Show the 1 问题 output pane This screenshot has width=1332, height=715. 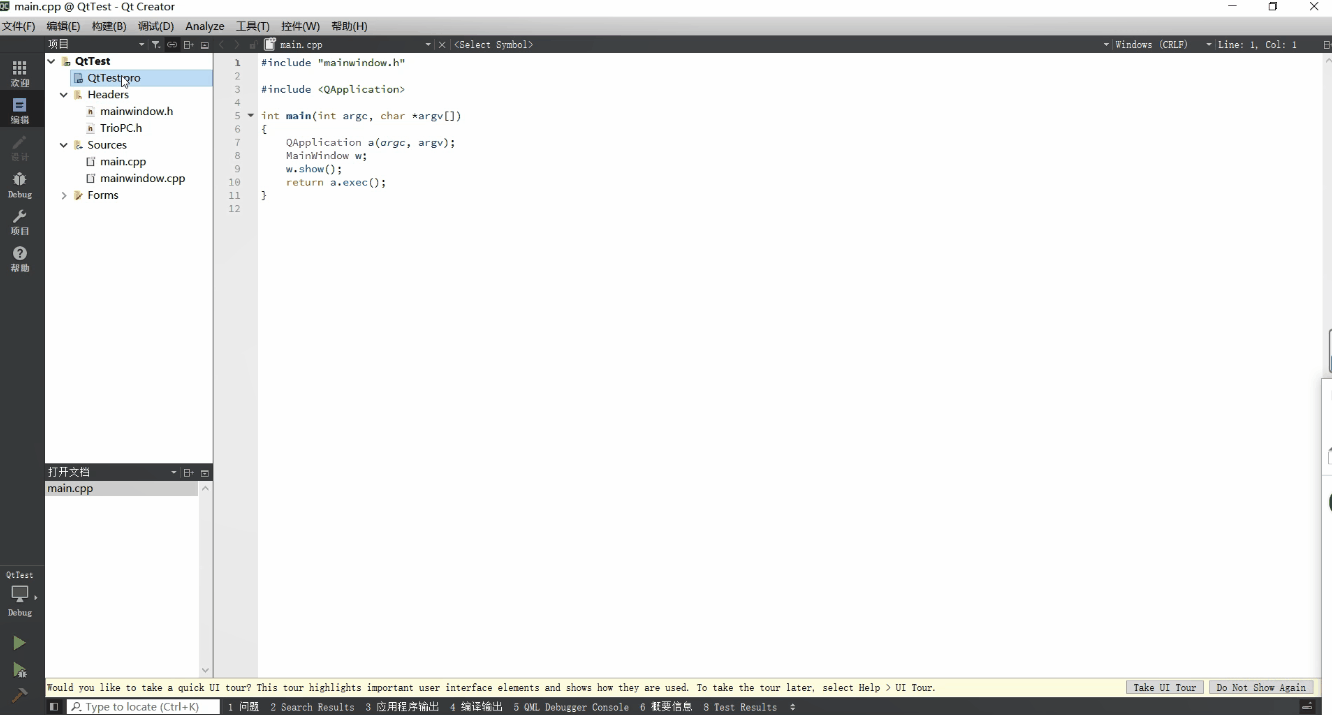pos(243,707)
